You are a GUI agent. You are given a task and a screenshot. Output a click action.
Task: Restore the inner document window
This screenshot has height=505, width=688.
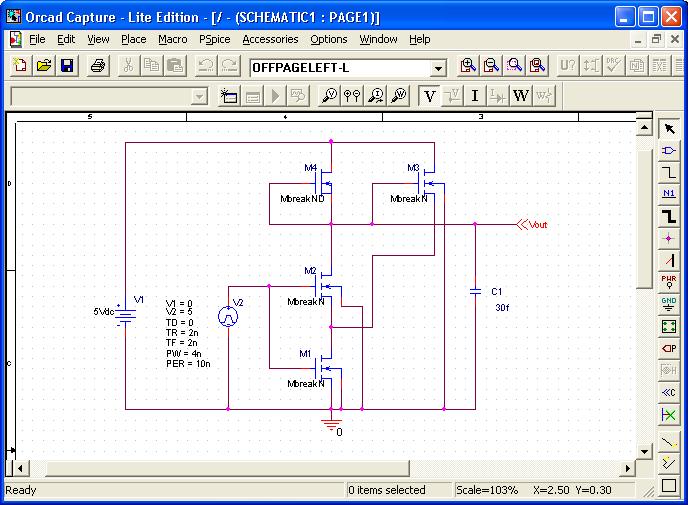tap(656, 39)
